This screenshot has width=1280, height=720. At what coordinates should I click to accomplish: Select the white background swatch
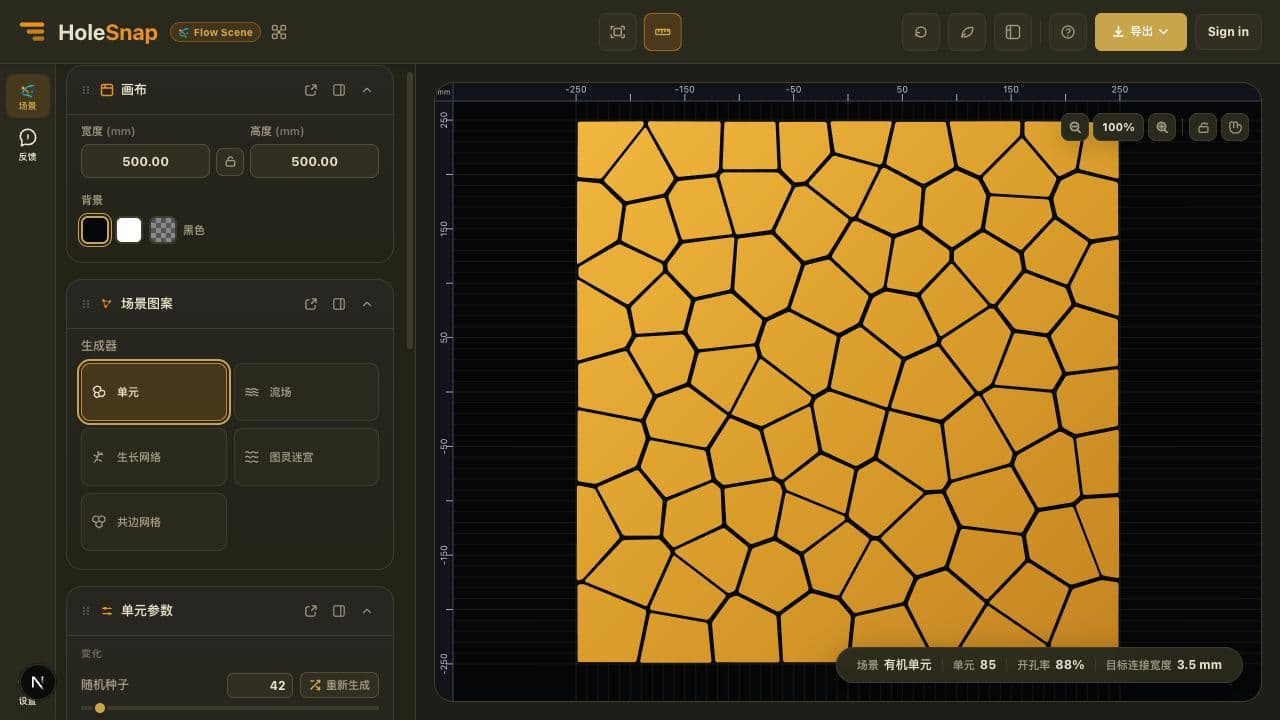pos(129,230)
